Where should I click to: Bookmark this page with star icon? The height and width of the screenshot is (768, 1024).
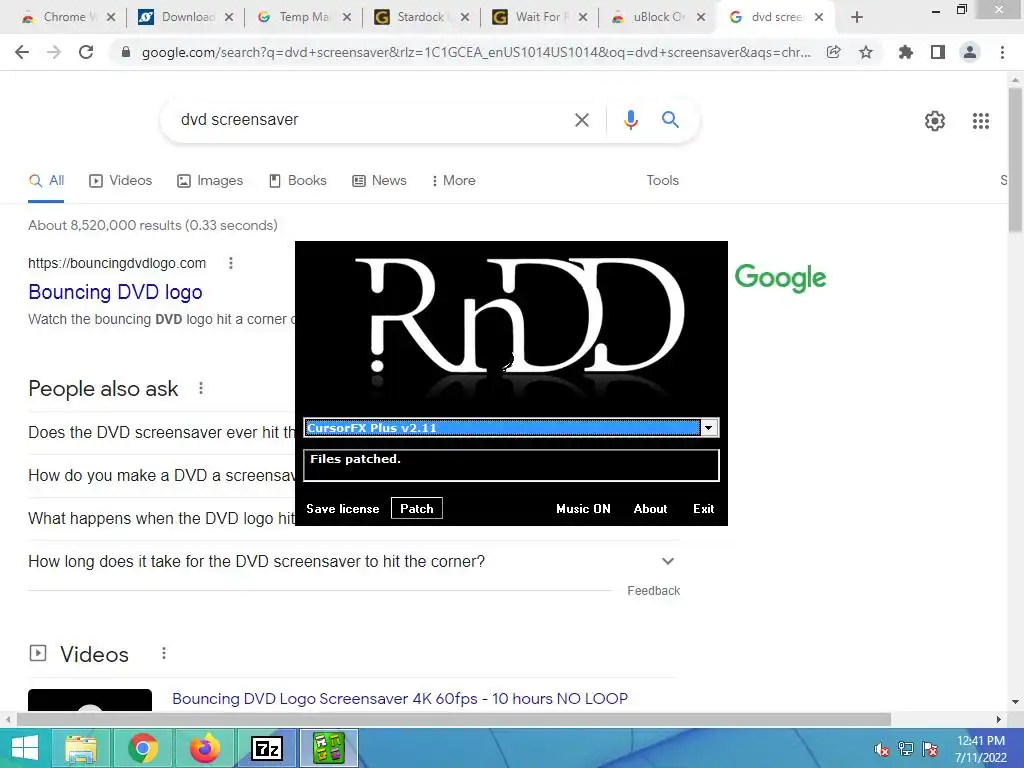tap(866, 52)
